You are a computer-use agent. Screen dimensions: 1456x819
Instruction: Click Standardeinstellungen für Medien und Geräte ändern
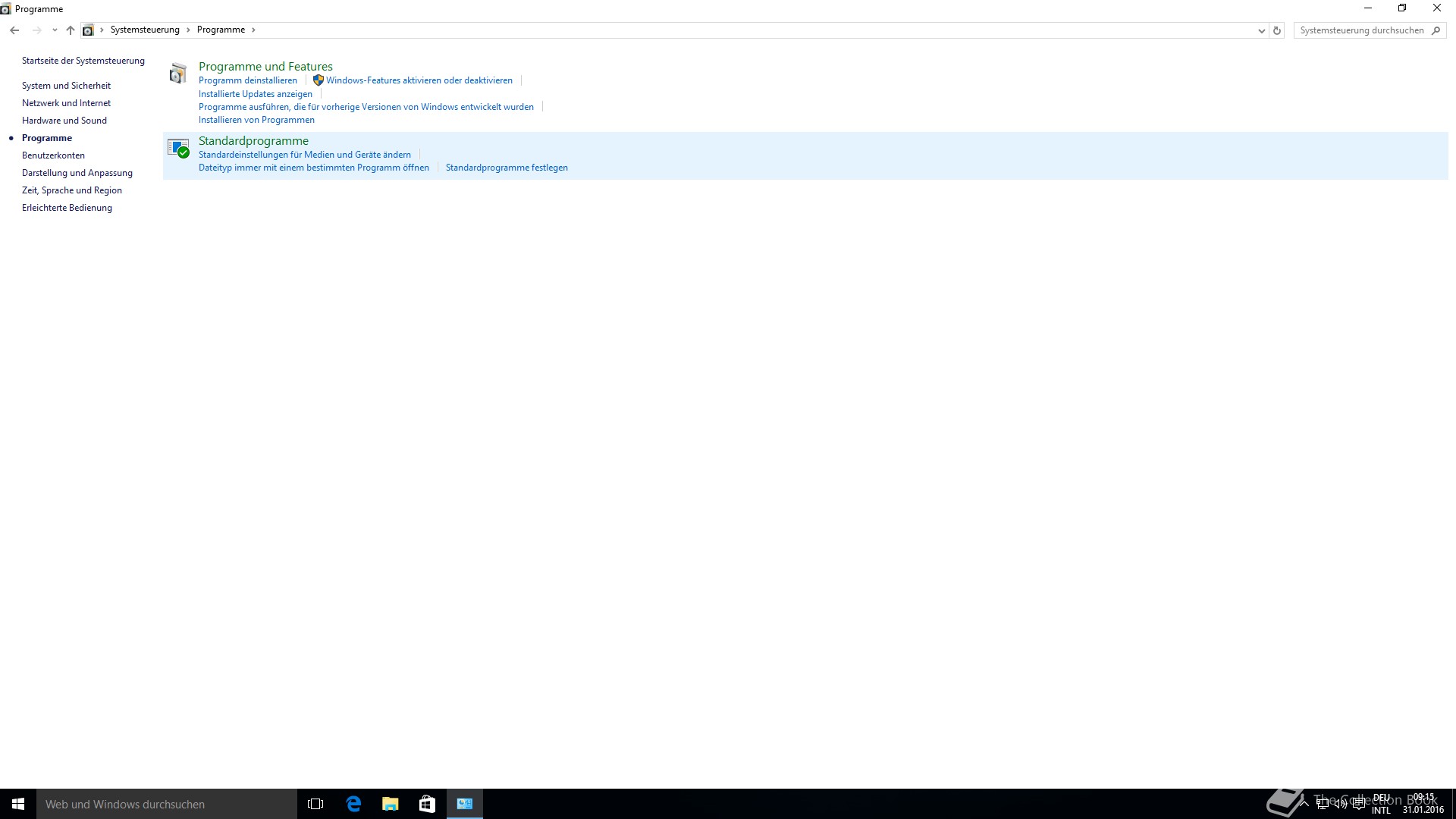[305, 155]
